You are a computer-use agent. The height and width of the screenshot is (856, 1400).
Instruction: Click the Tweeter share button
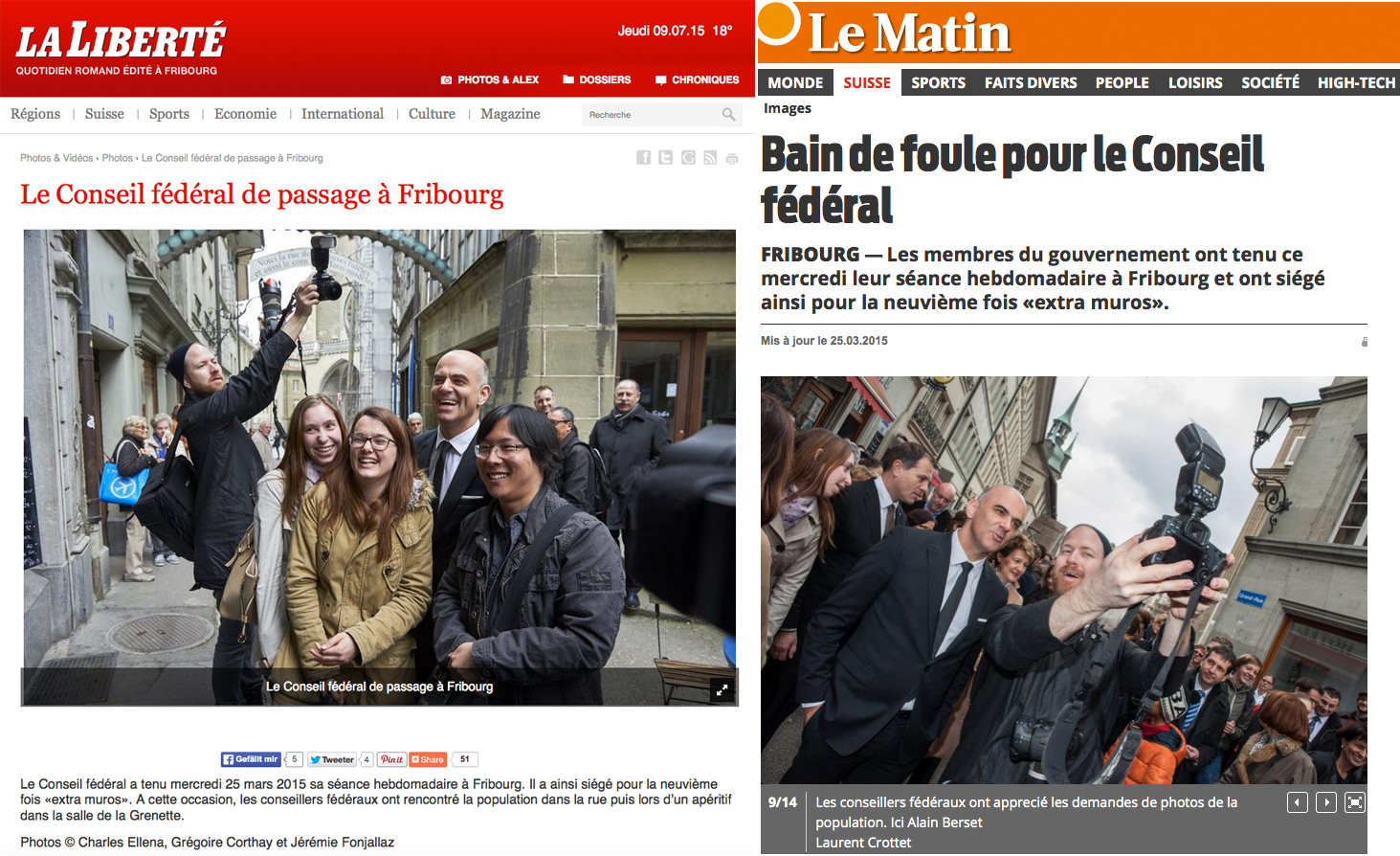pos(332,759)
